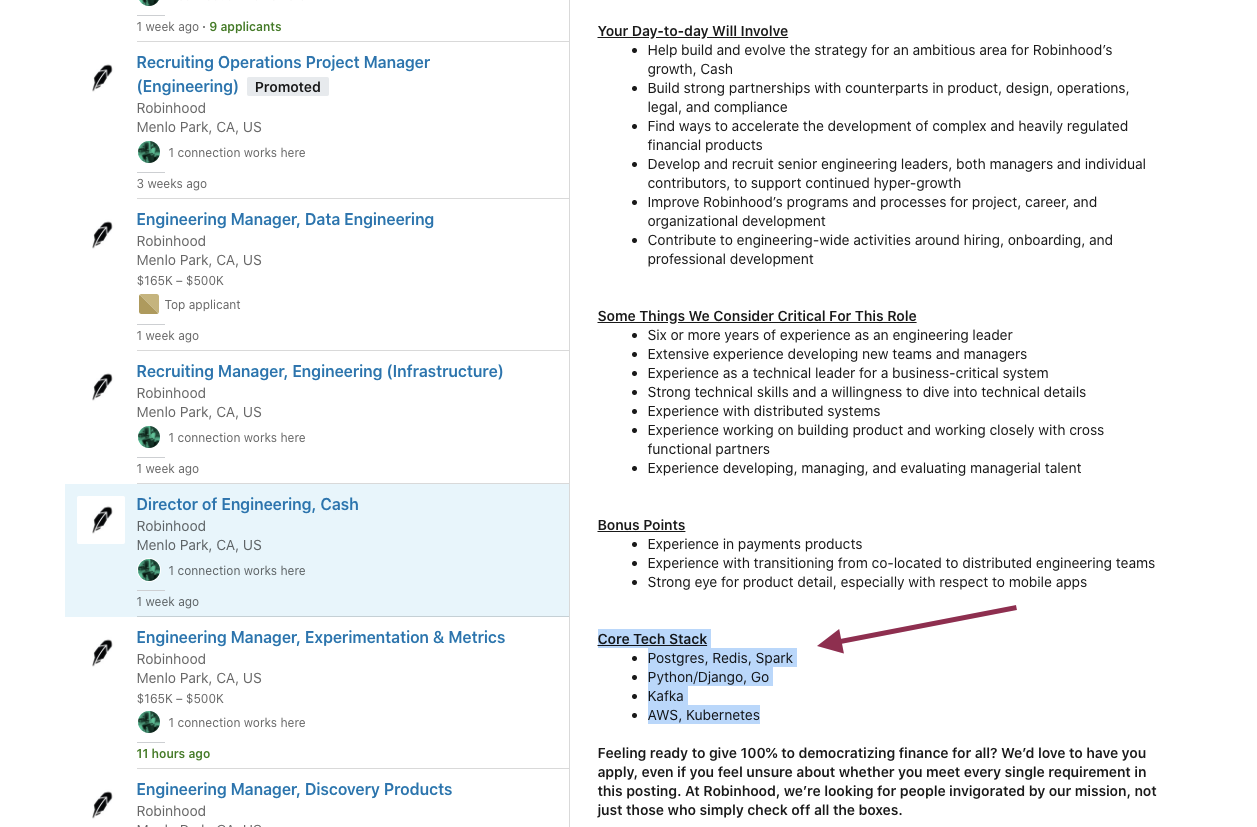Click Robinhood logo beside Recruiting Operations Project Manager
This screenshot has width=1257, height=827.
(x=102, y=77)
